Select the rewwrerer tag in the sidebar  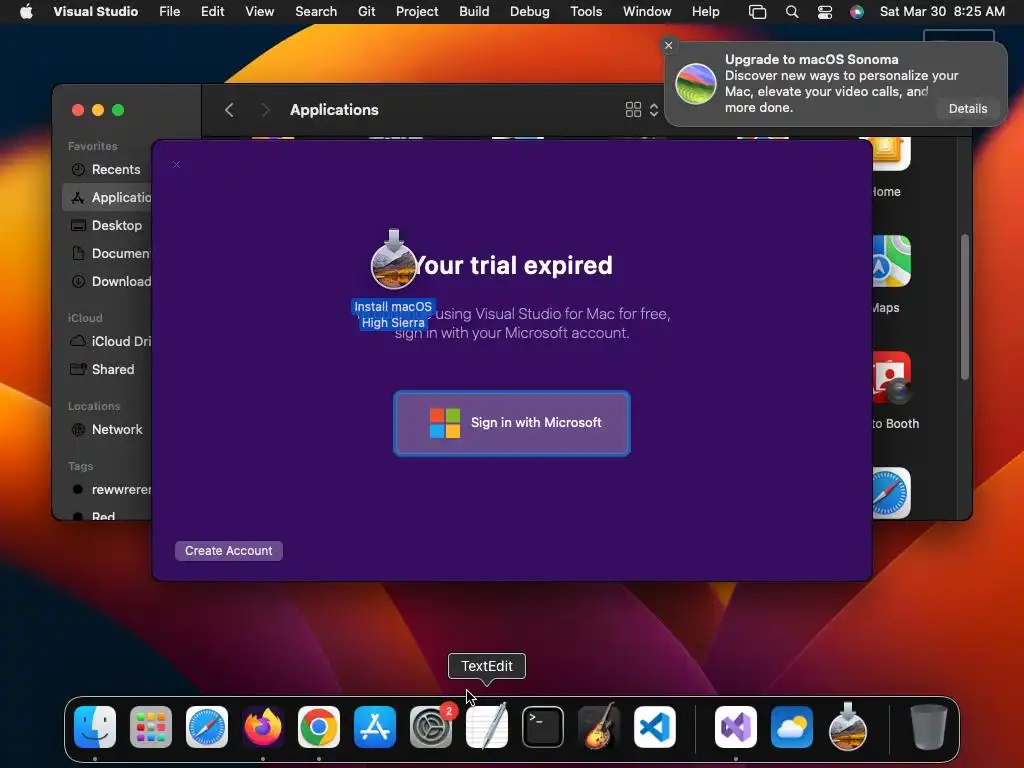pyautogui.click(x=106, y=490)
